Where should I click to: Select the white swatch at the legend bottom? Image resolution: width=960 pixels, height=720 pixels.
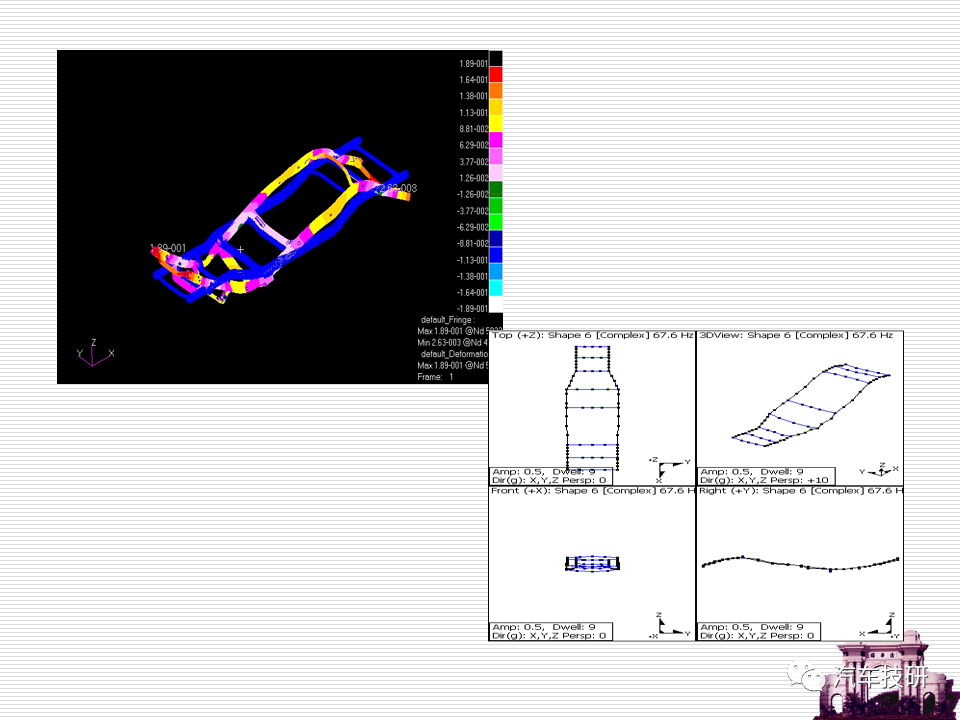pos(496,304)
